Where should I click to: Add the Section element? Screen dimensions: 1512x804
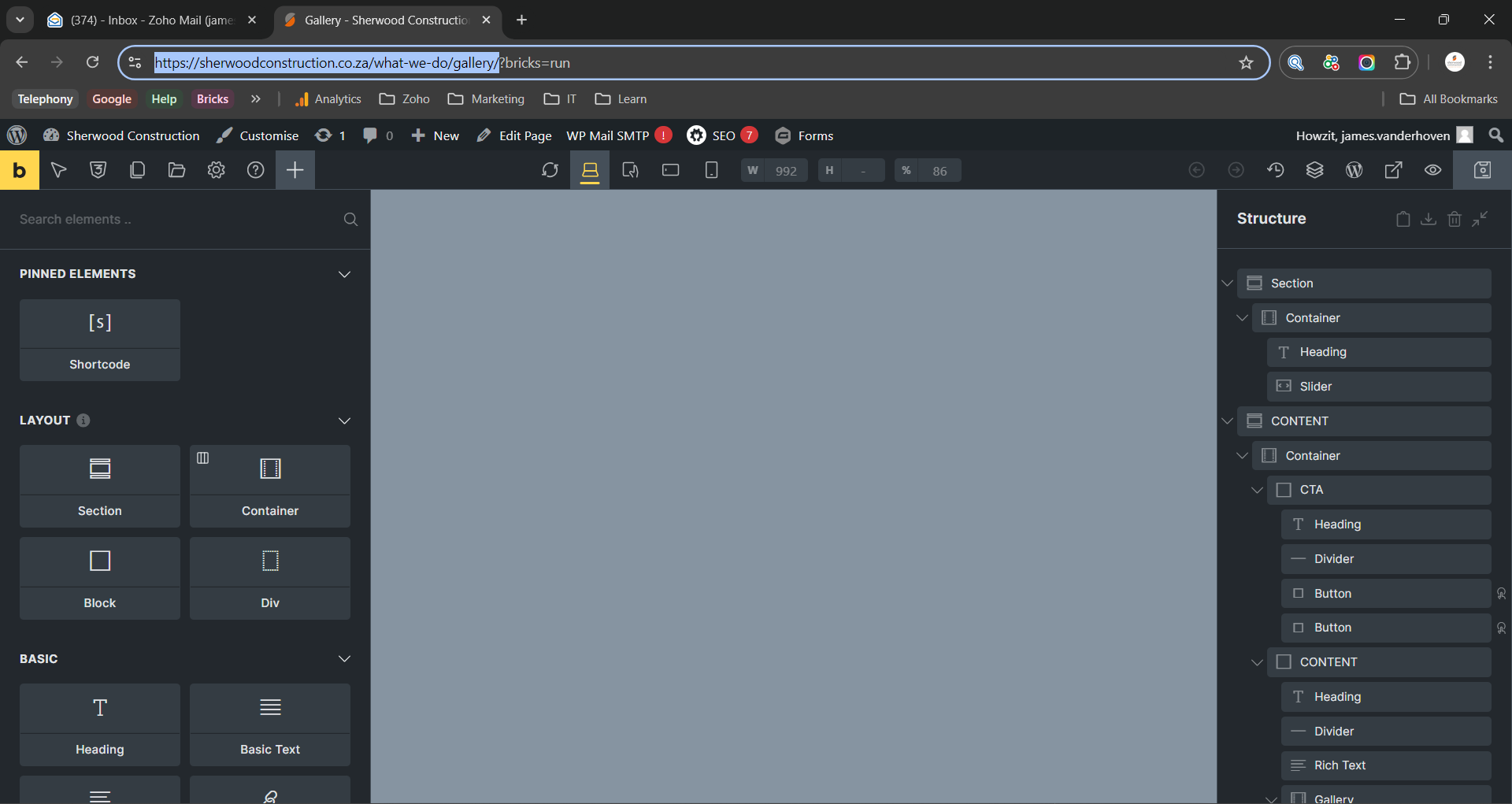tap(100, 487)
